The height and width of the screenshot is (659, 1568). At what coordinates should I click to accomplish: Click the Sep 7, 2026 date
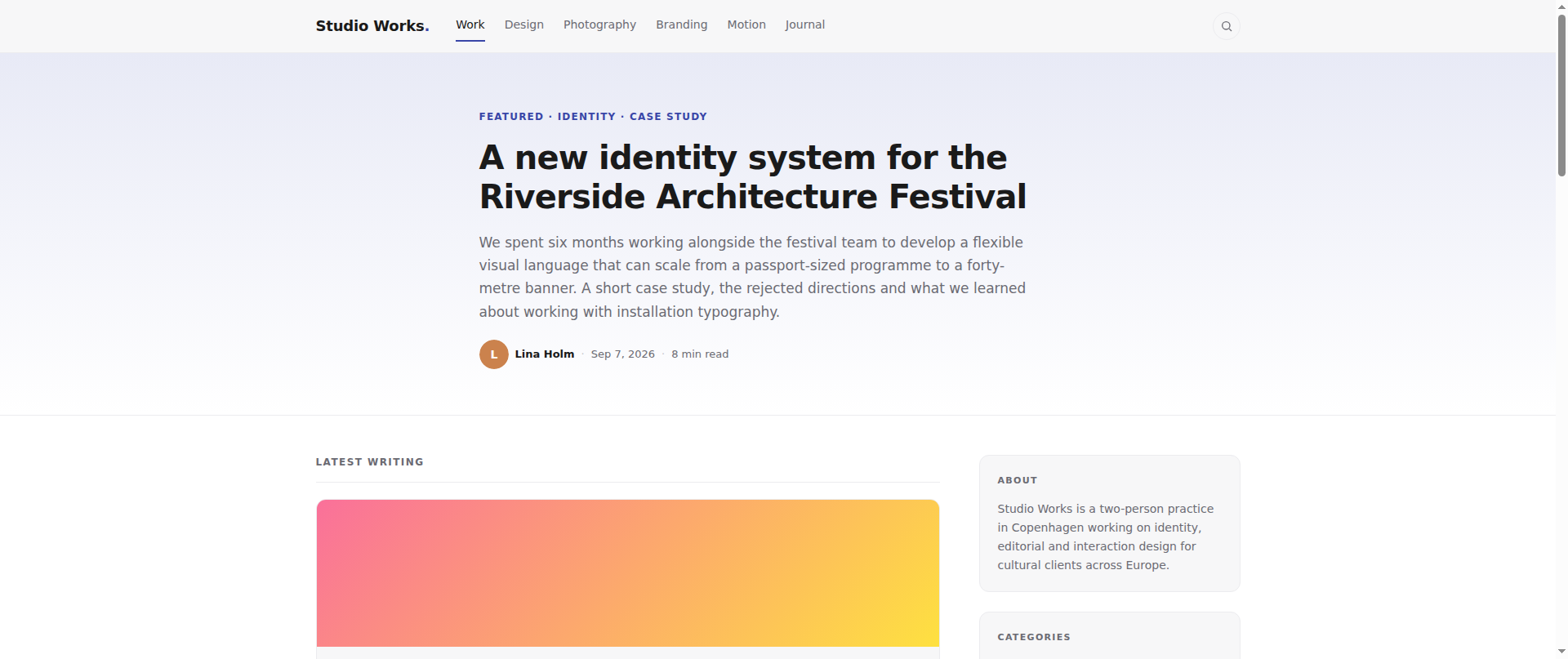[x=623, y=354]
